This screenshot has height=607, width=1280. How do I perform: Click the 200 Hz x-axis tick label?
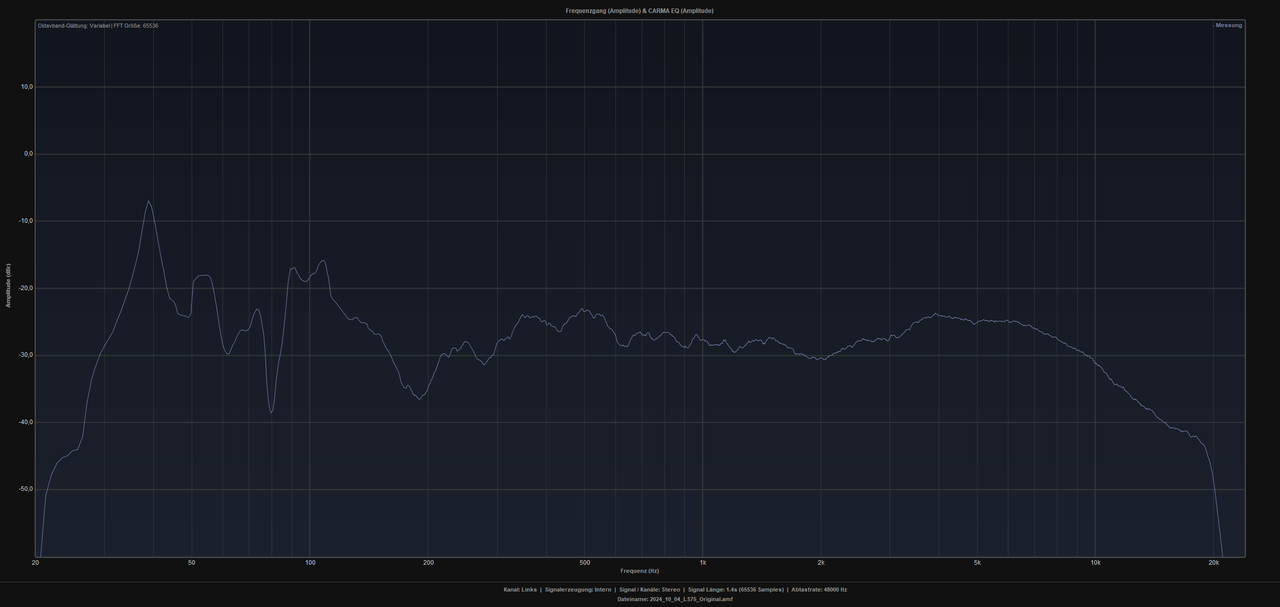[x=428, y=563]
